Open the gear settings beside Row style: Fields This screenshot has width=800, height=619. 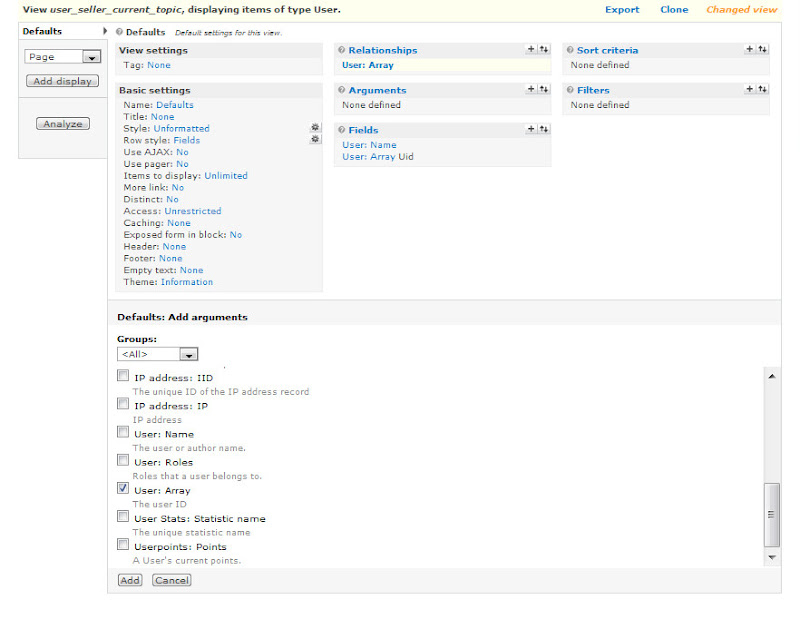coord(315,140)
